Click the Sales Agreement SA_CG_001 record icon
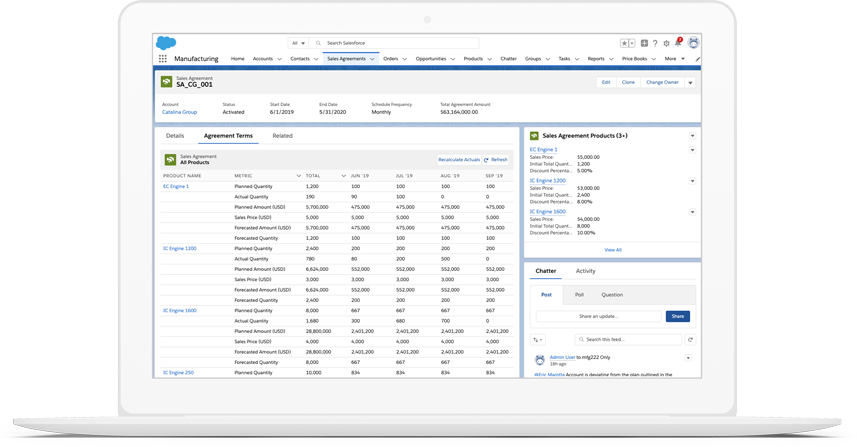The height and width of the screenshot is (447, 857). (x=166, y=82)
